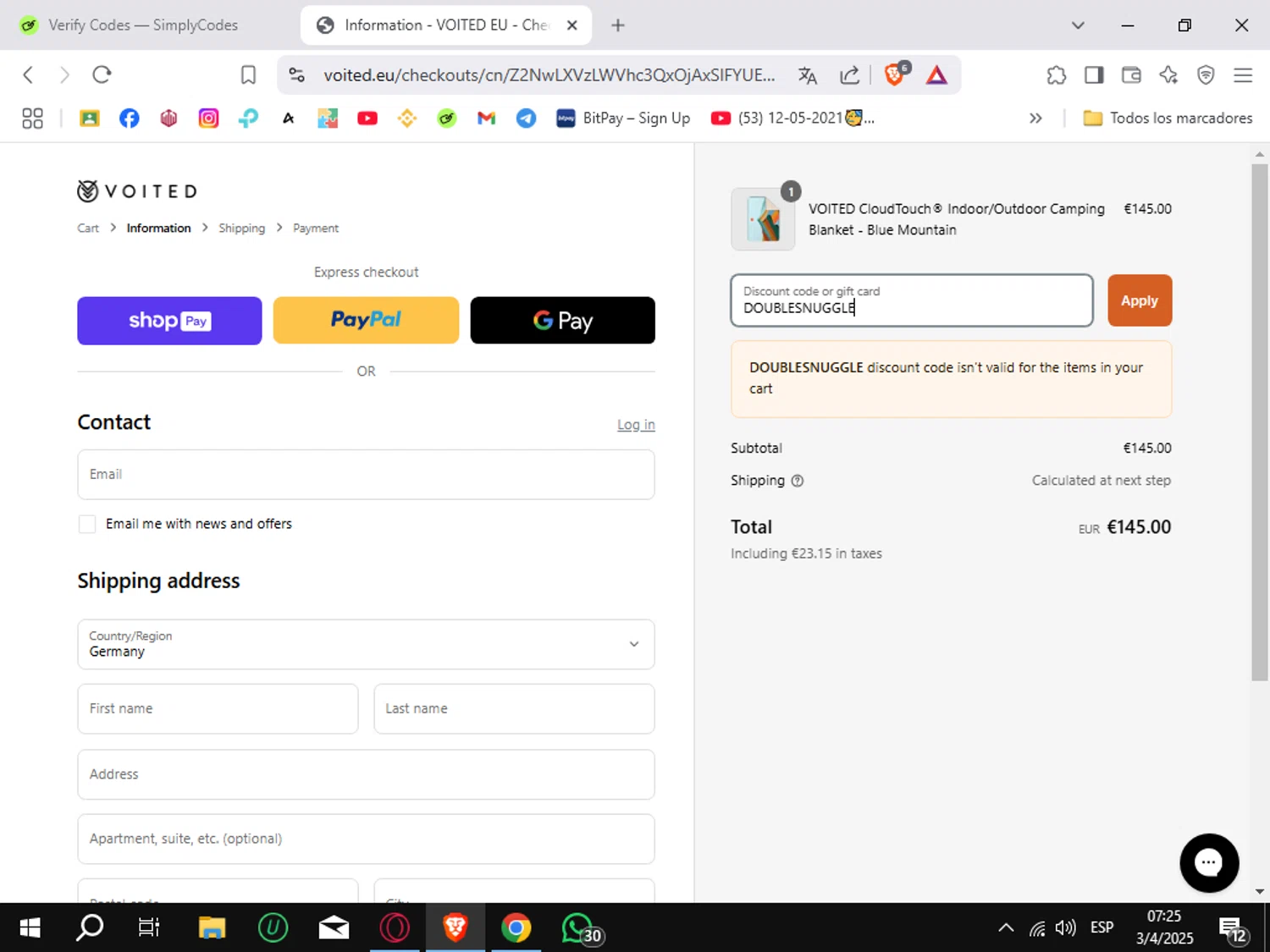The height and width of the screenshot is (952, 1270).
Task: Open a new browser tab
Action: point(618,25)
